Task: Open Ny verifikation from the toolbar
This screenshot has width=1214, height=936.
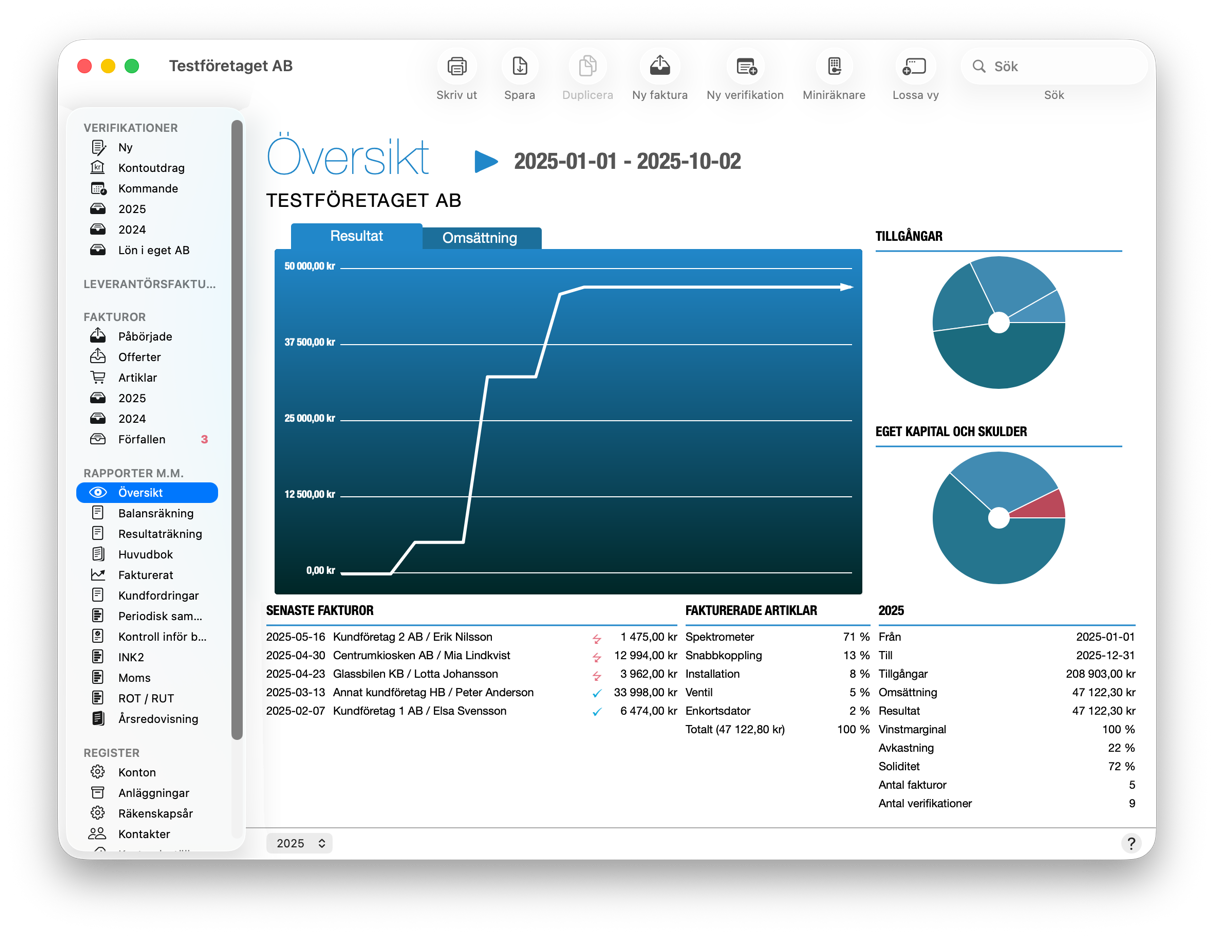Action: [746, 67]
